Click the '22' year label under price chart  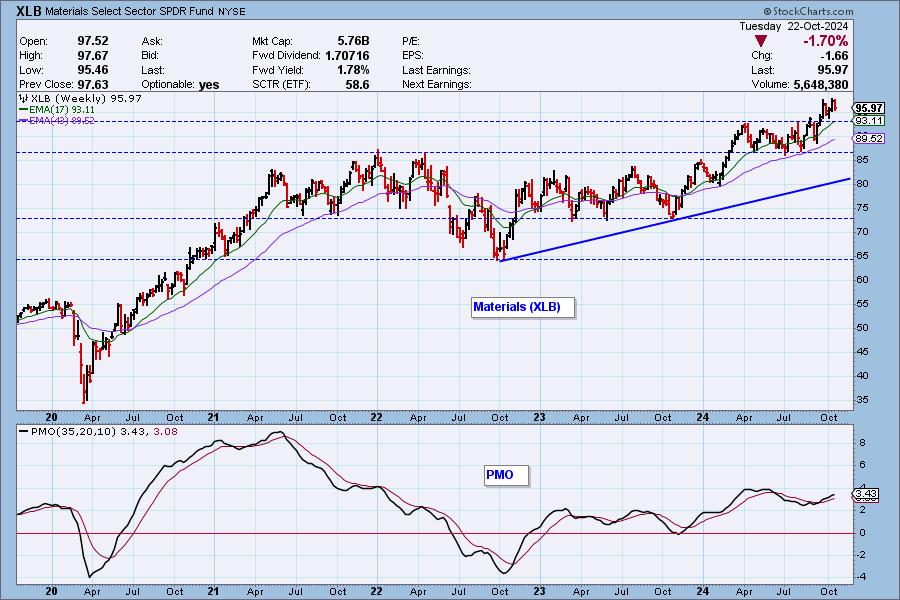coord(376,417)
